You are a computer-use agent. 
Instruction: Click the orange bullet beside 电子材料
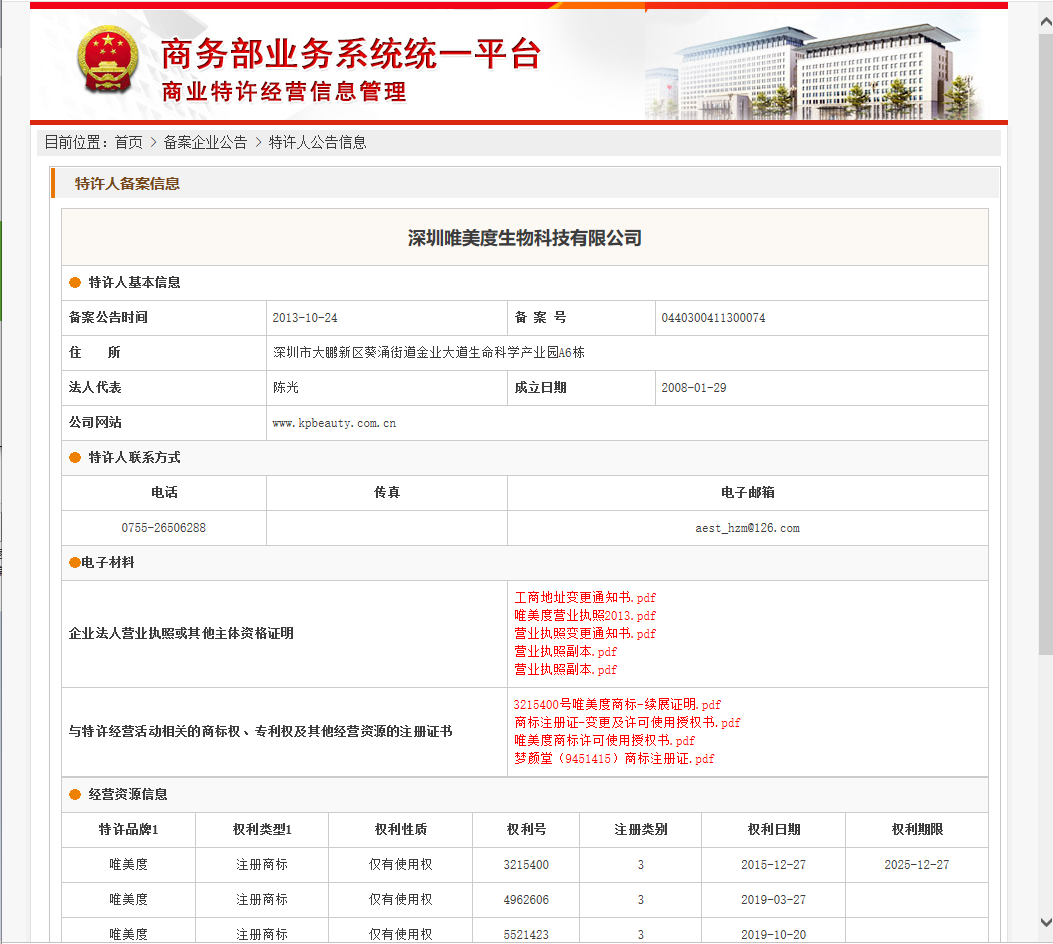(x=74, y=563)
